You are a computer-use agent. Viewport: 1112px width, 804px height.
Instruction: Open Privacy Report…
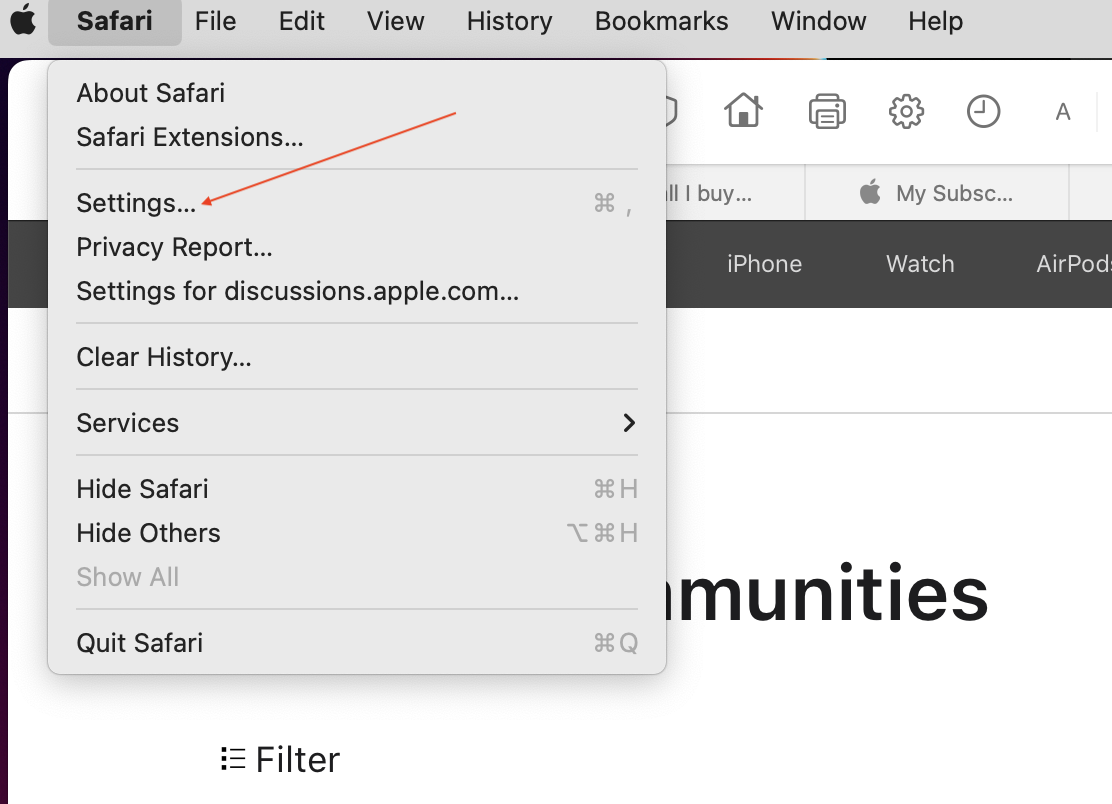point(357,247)
